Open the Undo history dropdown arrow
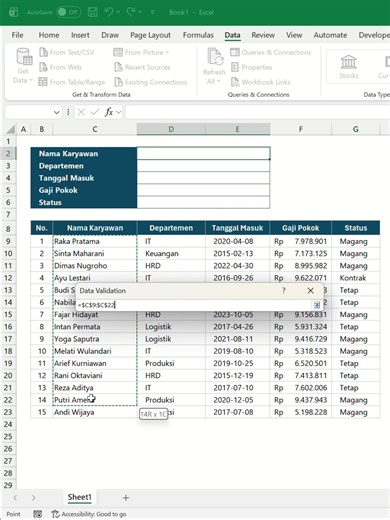 point(118,12)
